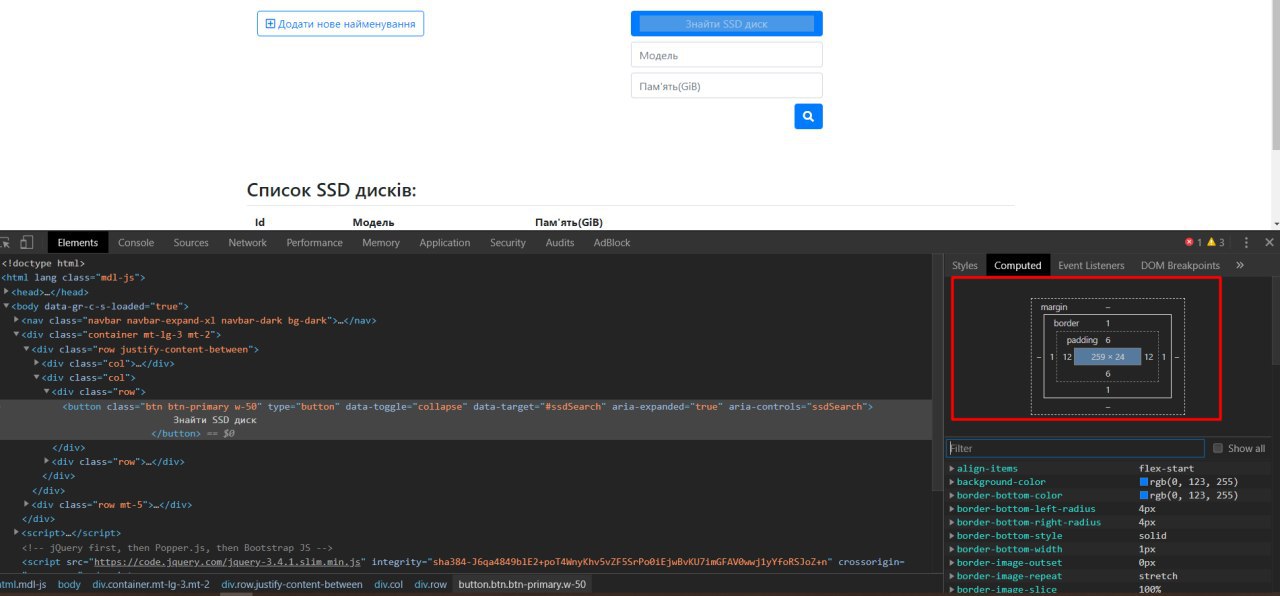The height and width of the screenshot is (596, 1280).
Task: Select body in the breadcrumb bar
Action: (69, 584)
